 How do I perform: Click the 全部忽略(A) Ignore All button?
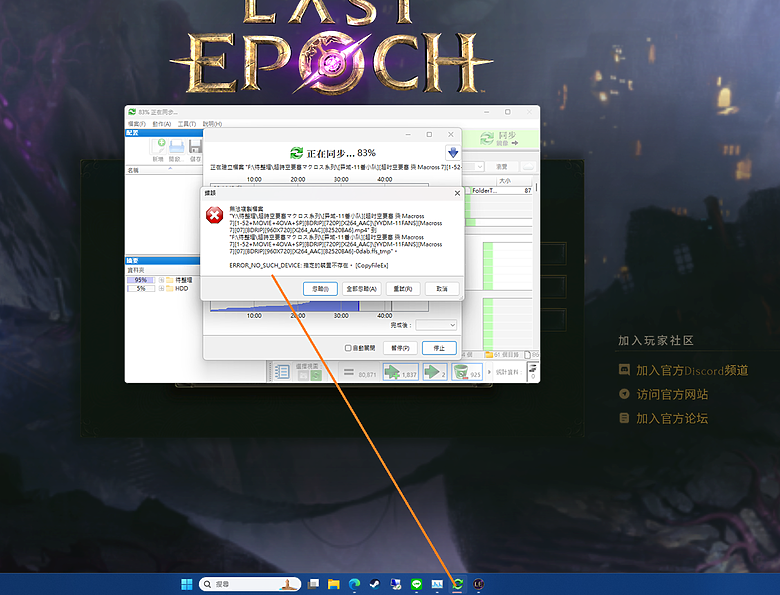pos(362,289)
